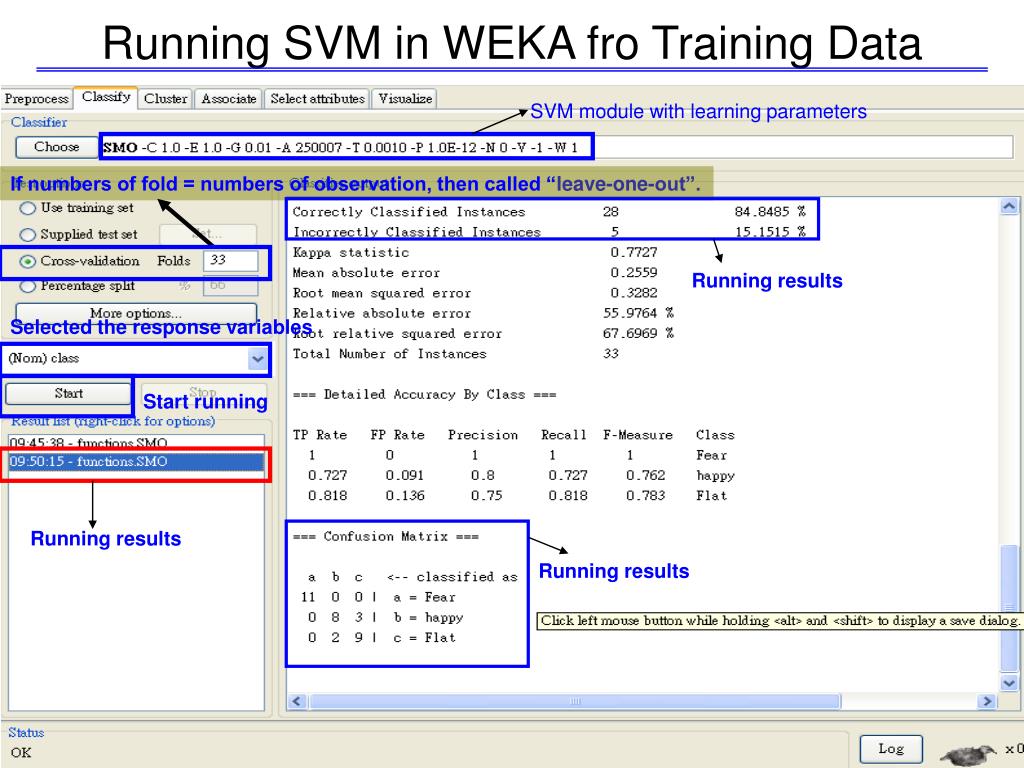Screen dimensions: 1024x768
Task: Click the confusion matrix row a = Fear
Action: point(378,597)
